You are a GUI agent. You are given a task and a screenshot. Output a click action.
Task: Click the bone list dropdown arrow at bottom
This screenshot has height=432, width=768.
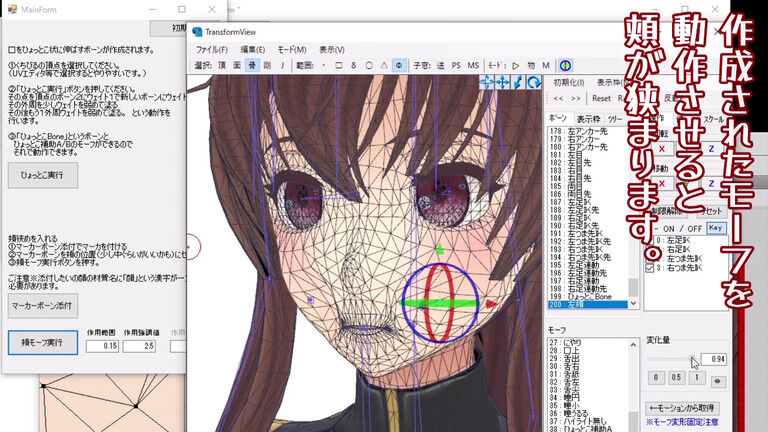[633, 304]
